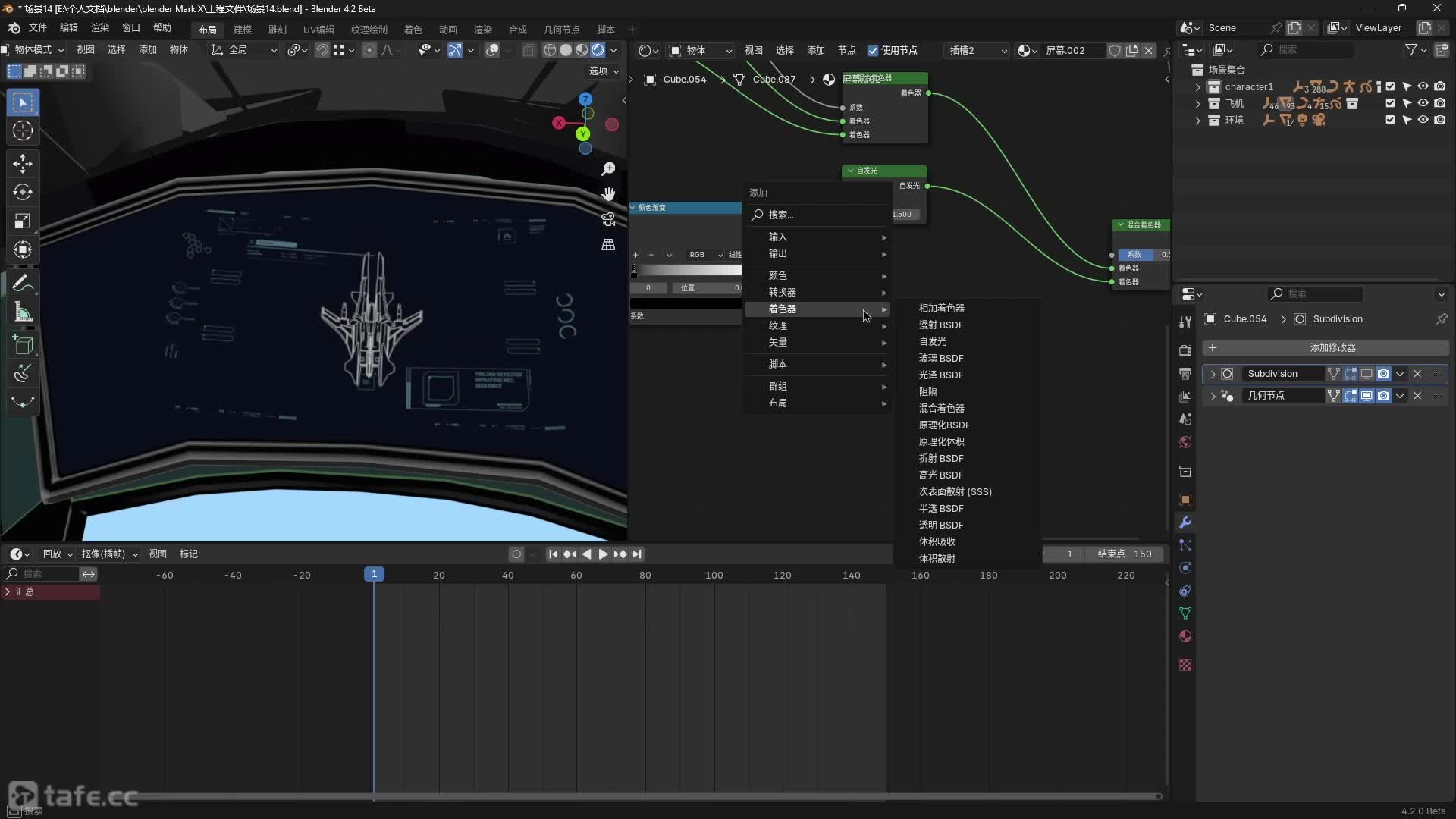This screenshot has width=1456, height=819.
Task: Click the viewport zoom magnifier icon
Action: [608, 168]
